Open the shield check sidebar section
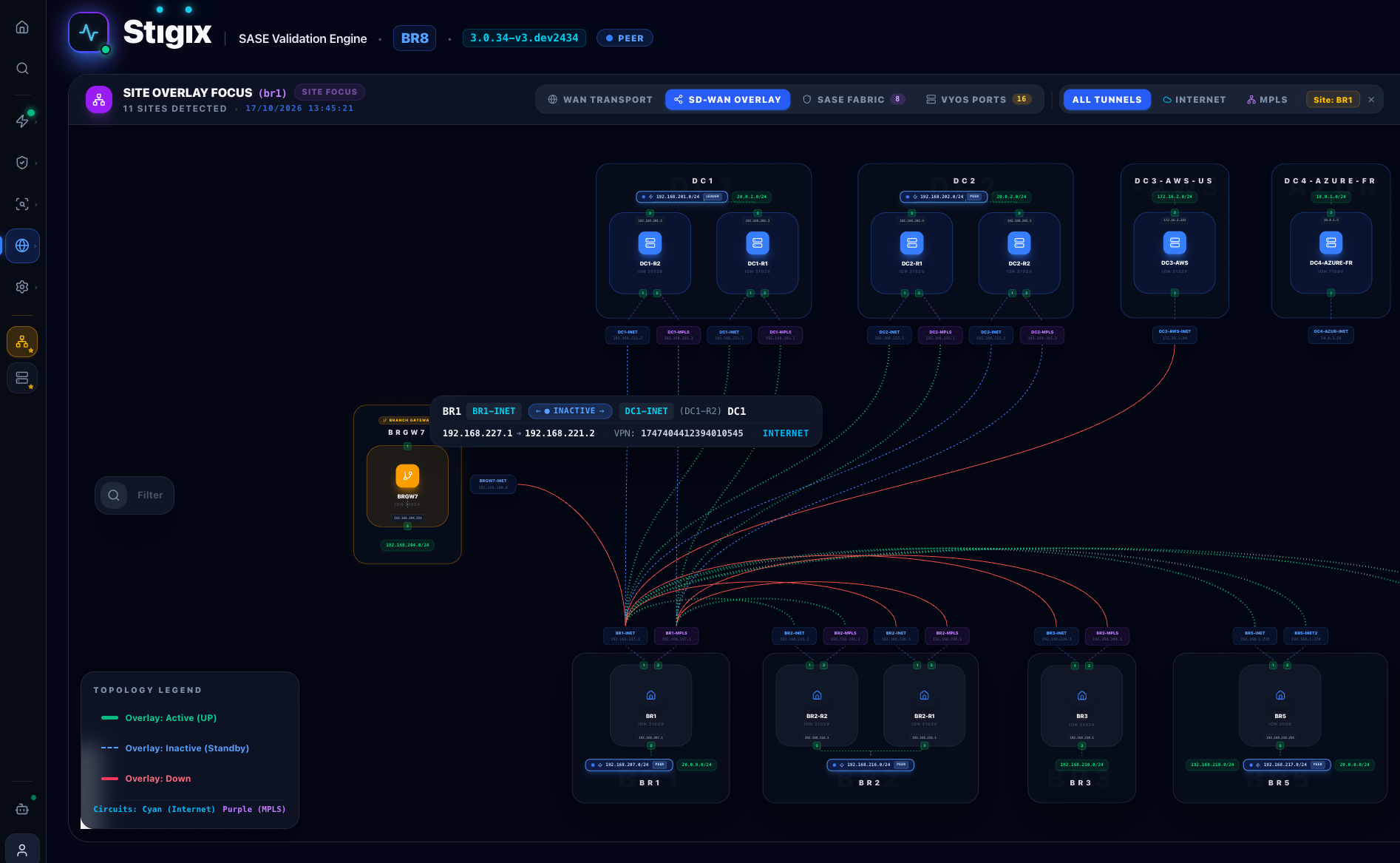 (22, 163)
